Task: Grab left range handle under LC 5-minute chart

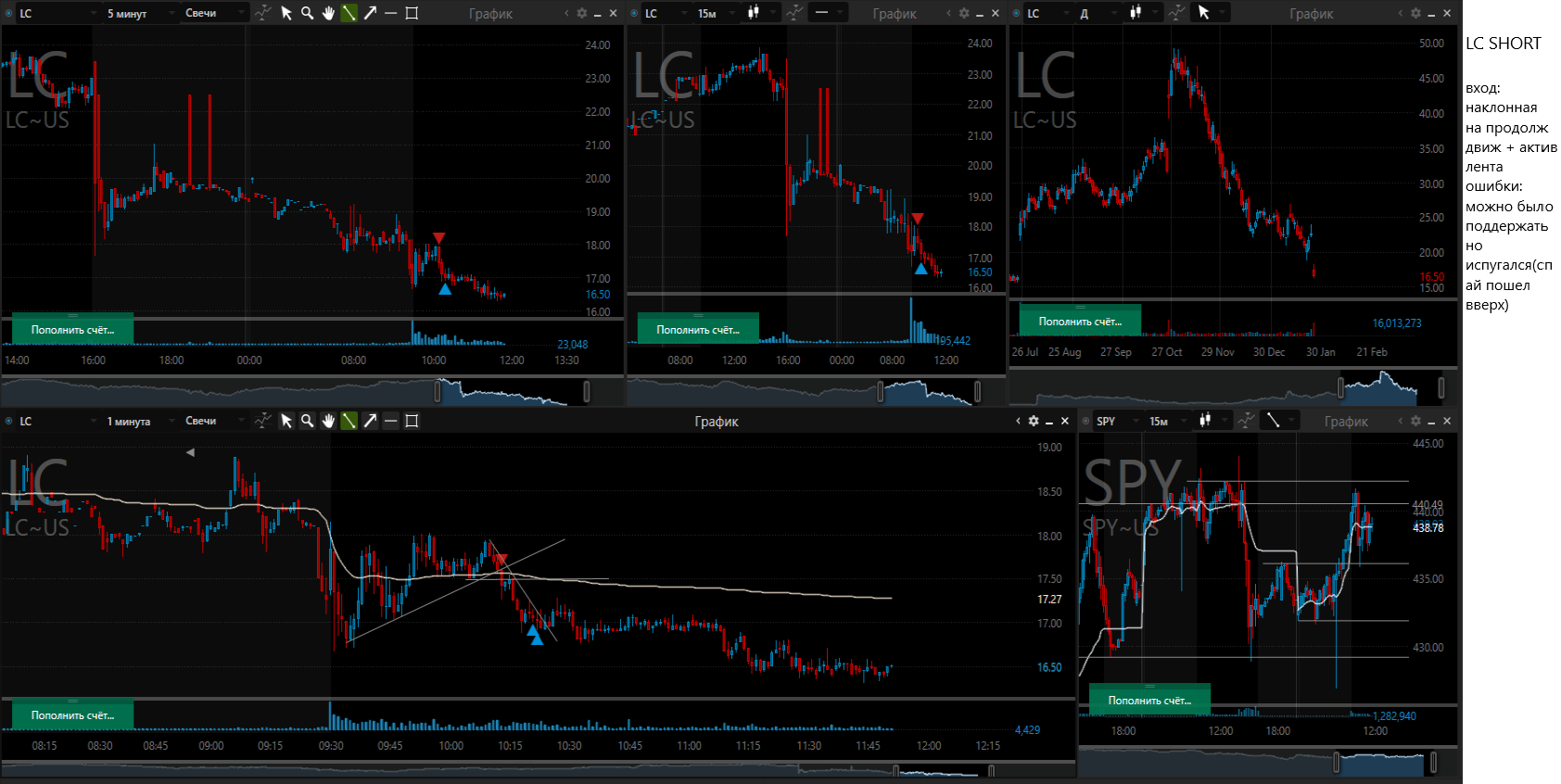Action: tap(438, 391)
